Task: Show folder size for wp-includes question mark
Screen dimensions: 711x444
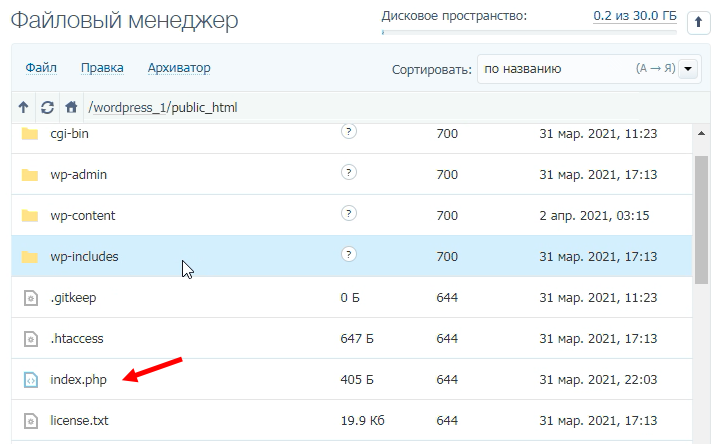Action: coord(348,254)
